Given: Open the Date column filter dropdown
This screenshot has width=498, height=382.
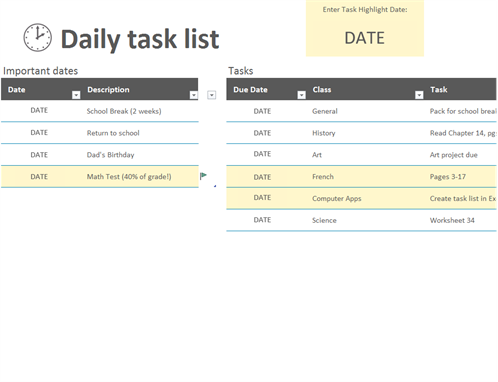Looking at the screenshot, I should point(76,95).
